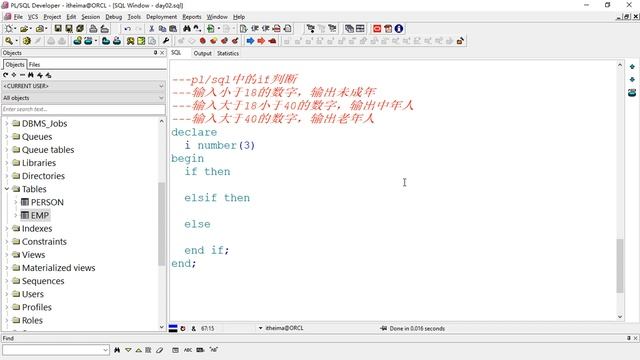This screenshot has width=640, height=360.
Task: Click the Open file folder icon
Action: (x=24, y=29)
